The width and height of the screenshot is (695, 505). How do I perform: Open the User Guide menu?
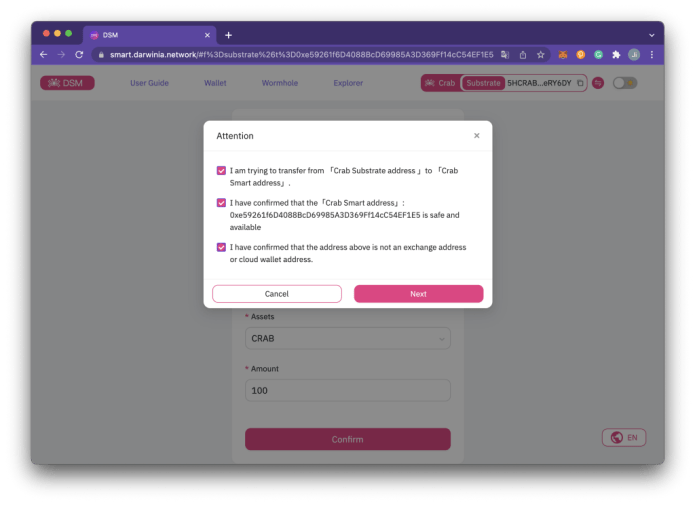[149, 83]
